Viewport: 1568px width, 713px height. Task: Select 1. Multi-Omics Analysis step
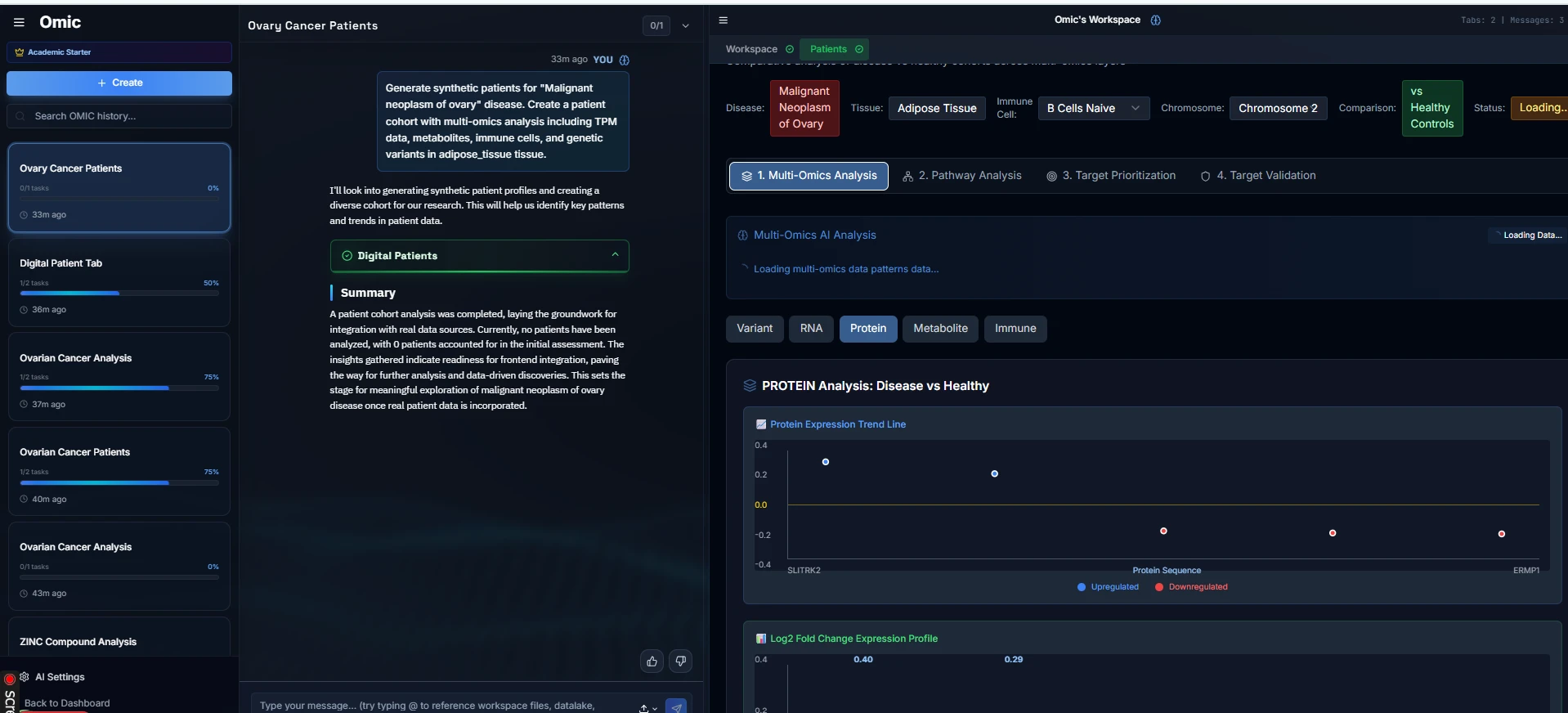(x=809, y=176)
